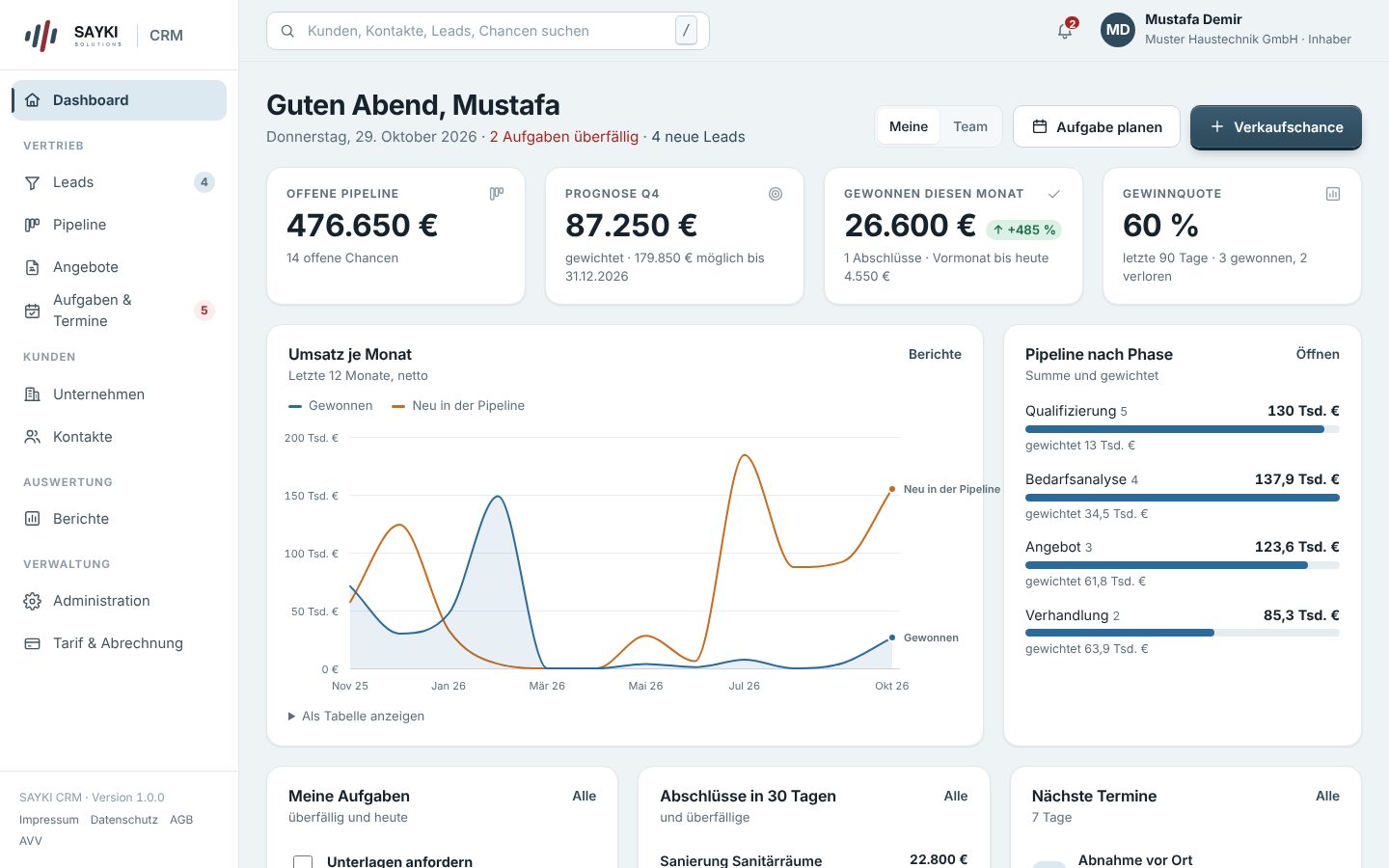This screenshot has width=1389, height=868.
Task: Tick the Unterlagen anfordern checkbox
Action: [x=303, y=862]
